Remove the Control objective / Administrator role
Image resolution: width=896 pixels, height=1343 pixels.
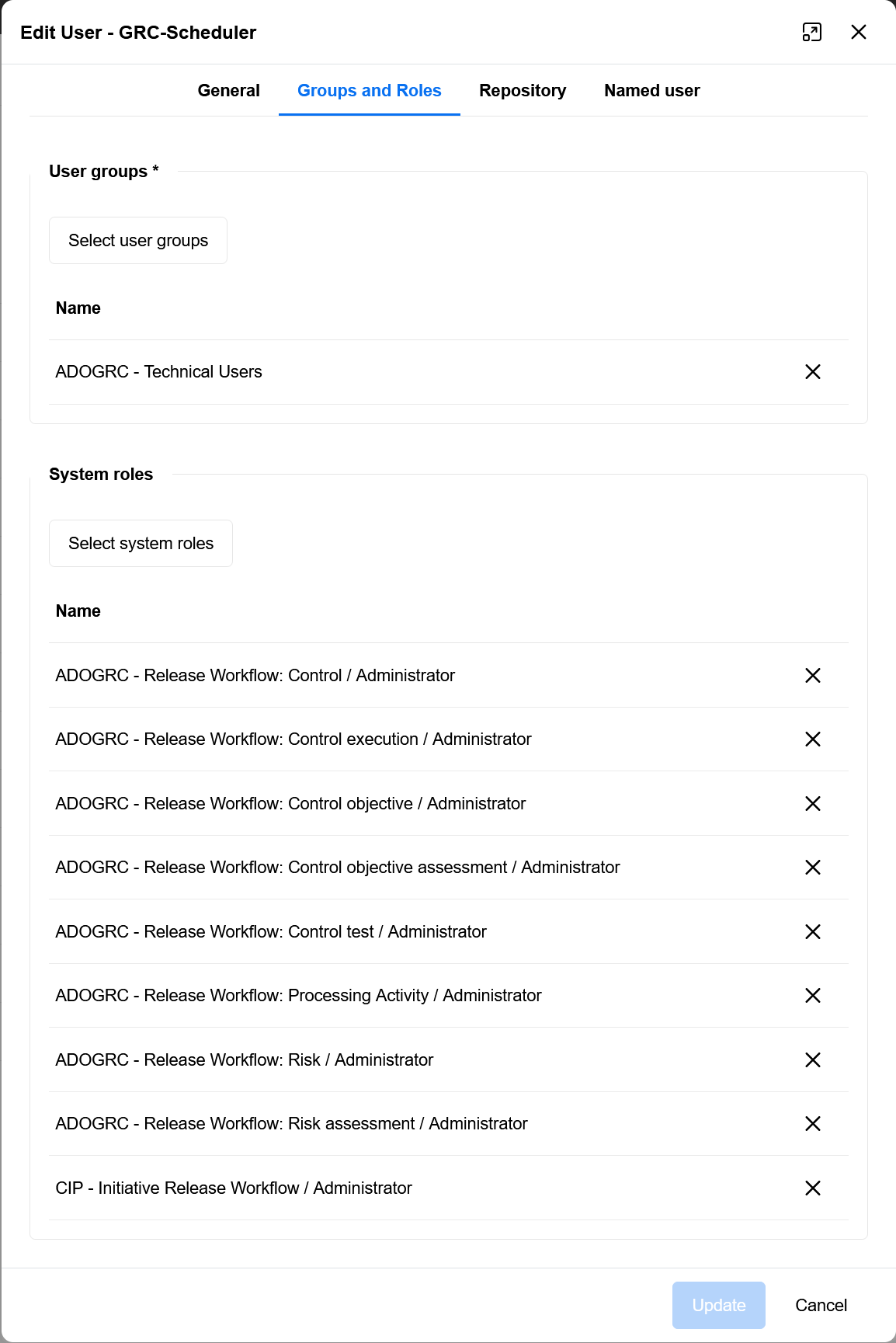point(812,803)
